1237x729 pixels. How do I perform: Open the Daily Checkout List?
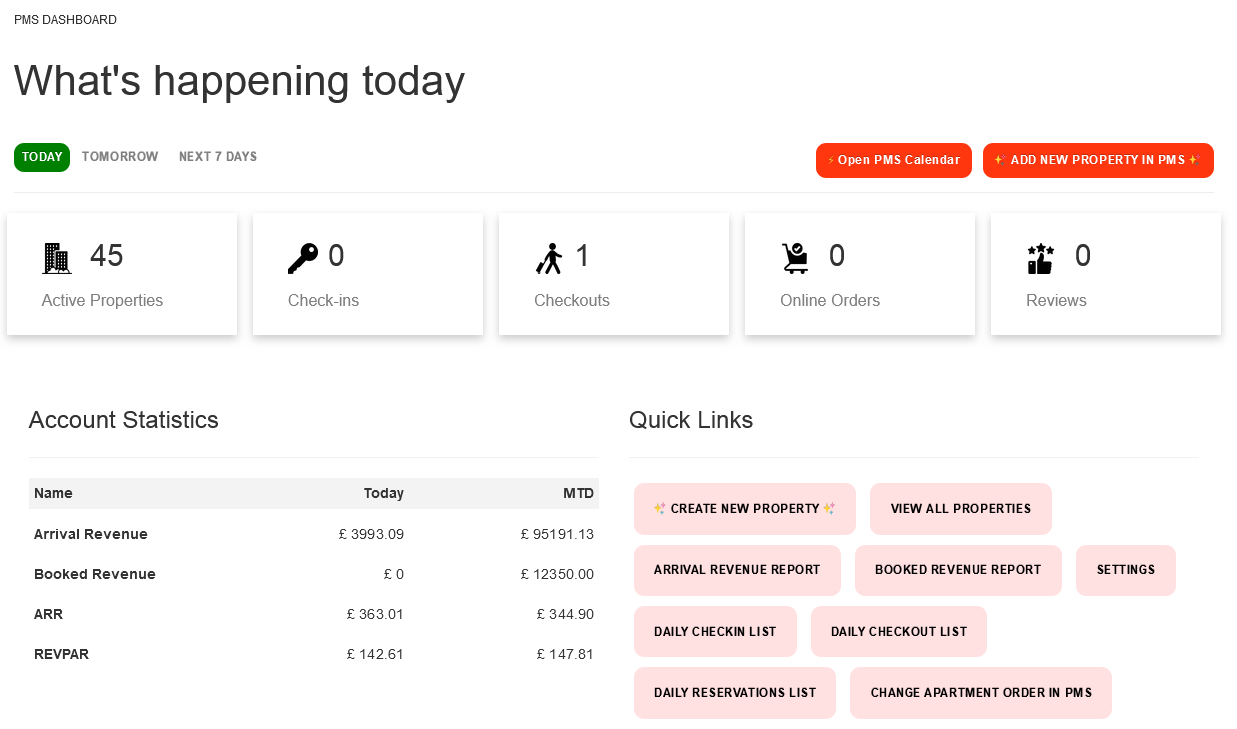(899, 632)
